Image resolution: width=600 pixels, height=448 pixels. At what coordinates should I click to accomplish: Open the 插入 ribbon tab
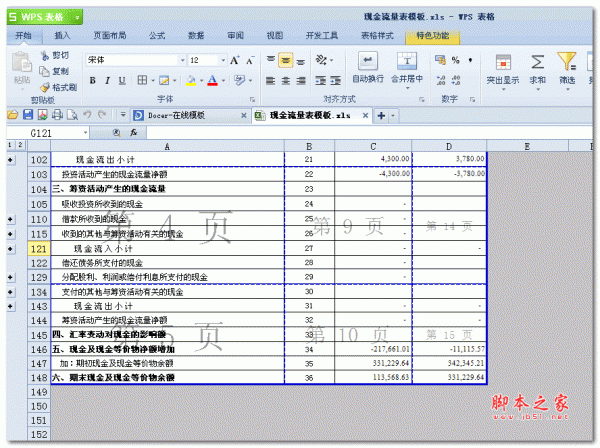point(62,36)
